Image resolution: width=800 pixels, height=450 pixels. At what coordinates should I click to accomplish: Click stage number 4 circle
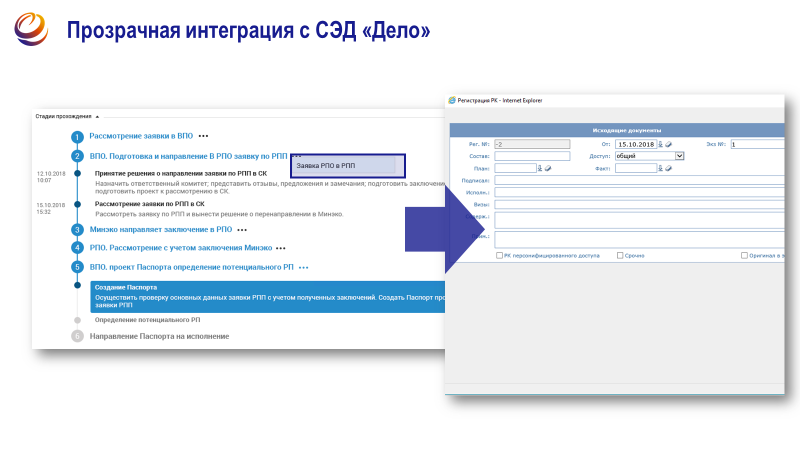[x=78, y=248]
